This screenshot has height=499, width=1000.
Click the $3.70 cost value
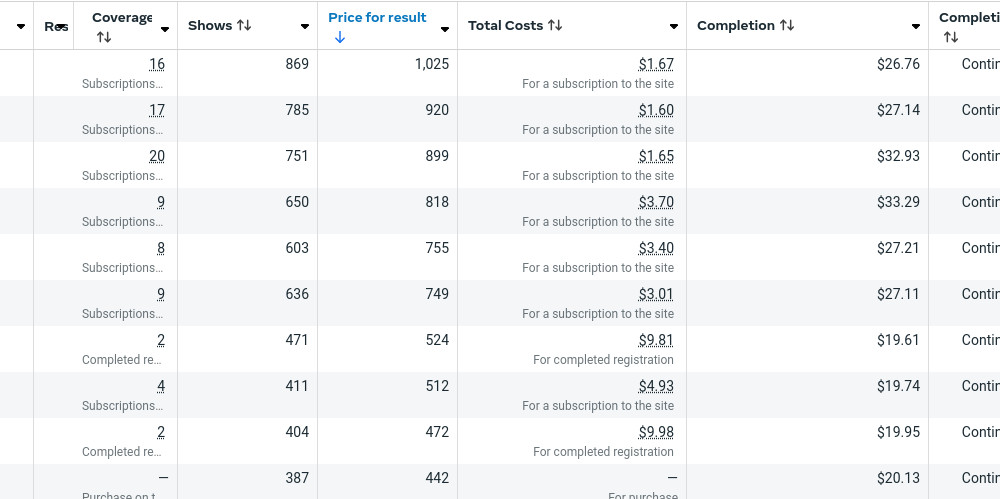tap(656, 202)
